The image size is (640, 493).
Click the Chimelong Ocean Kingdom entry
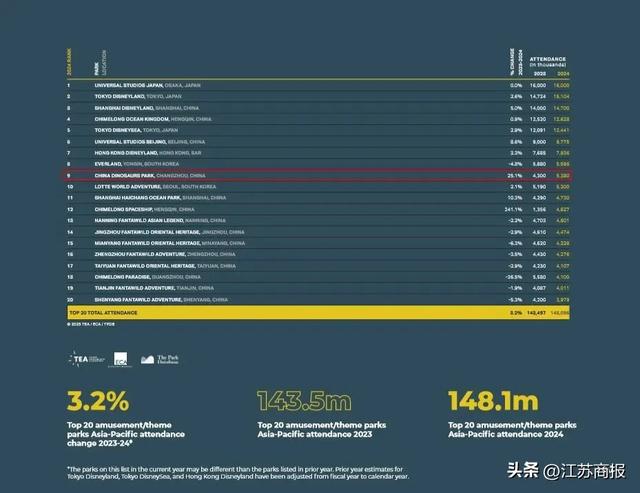[153, 119]
